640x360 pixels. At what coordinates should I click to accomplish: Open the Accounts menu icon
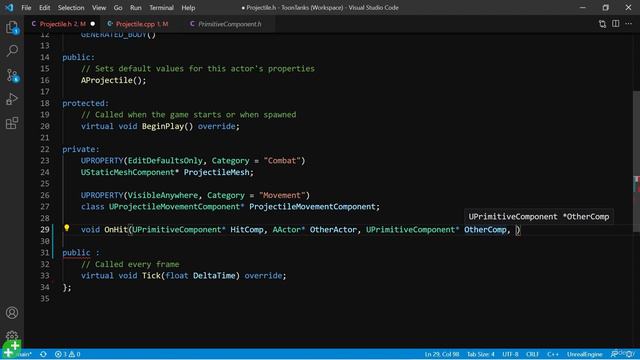(x=12, y=313)
